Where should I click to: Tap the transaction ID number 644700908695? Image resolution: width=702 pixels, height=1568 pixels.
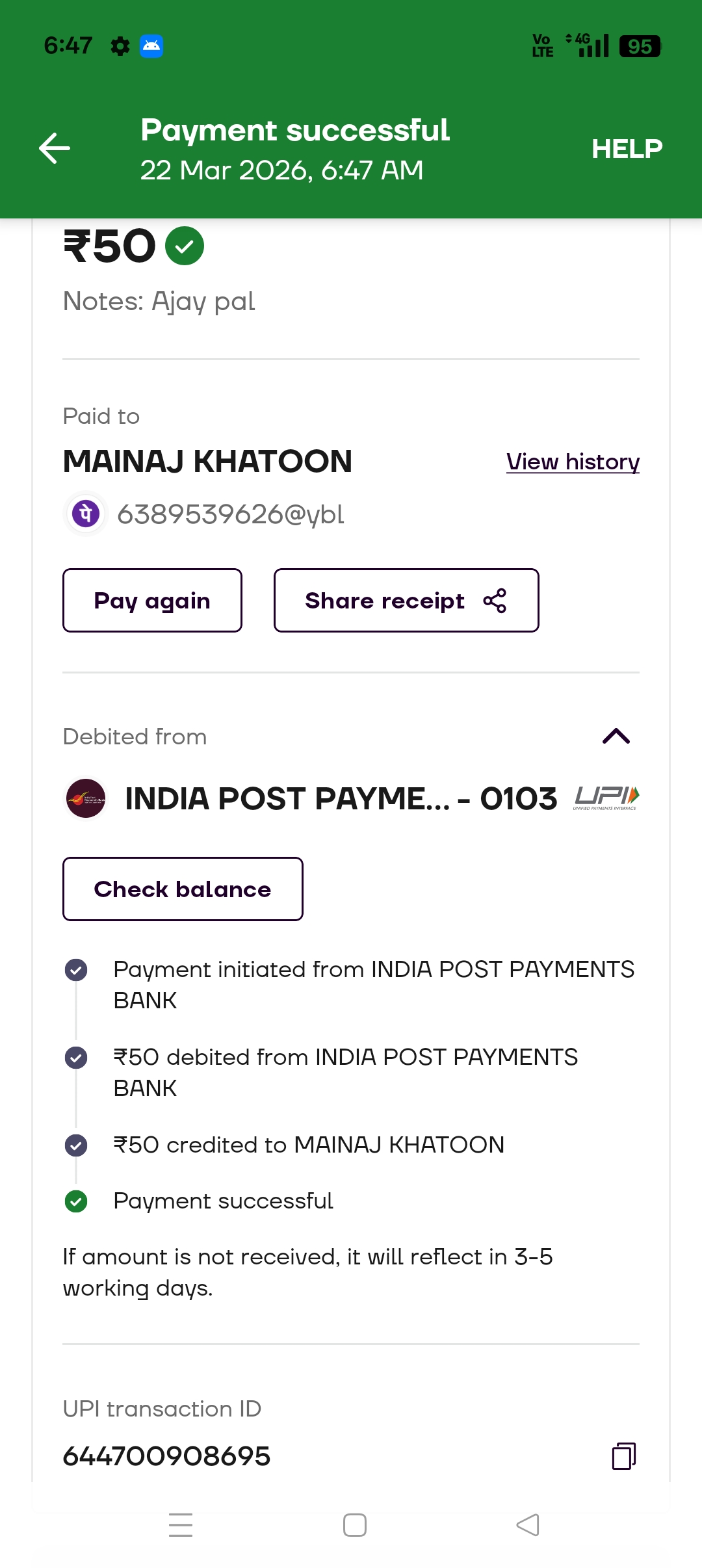pyautogui.click(x=166, y=1456)
